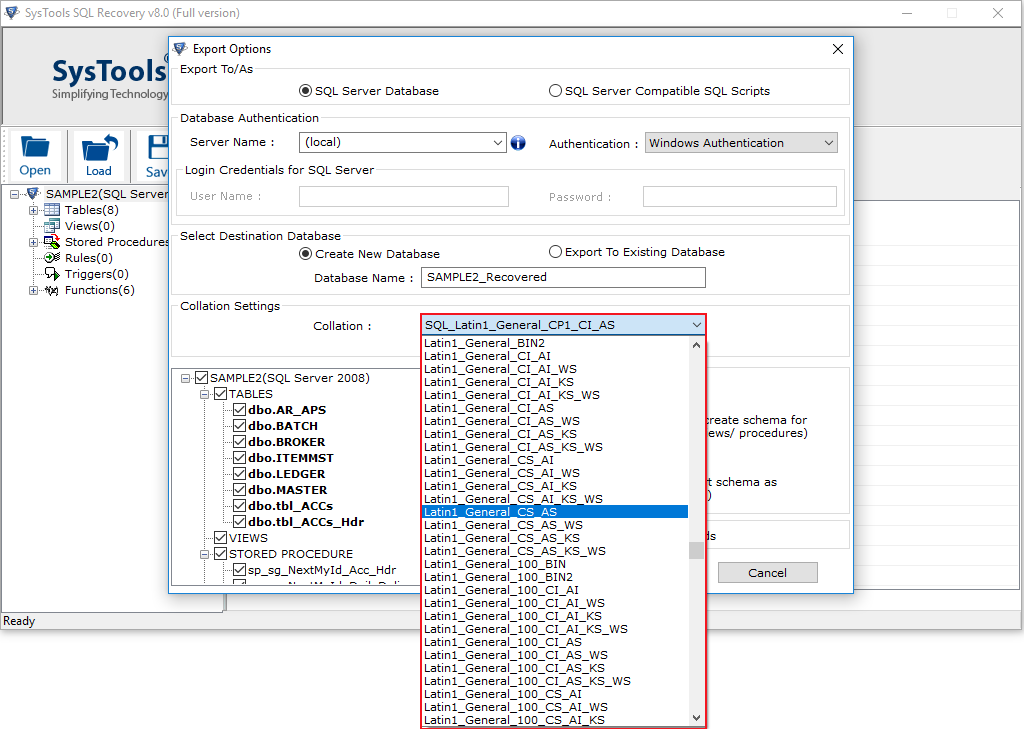Uncheck dbo.BROKER table checkbox

(240, 442)
